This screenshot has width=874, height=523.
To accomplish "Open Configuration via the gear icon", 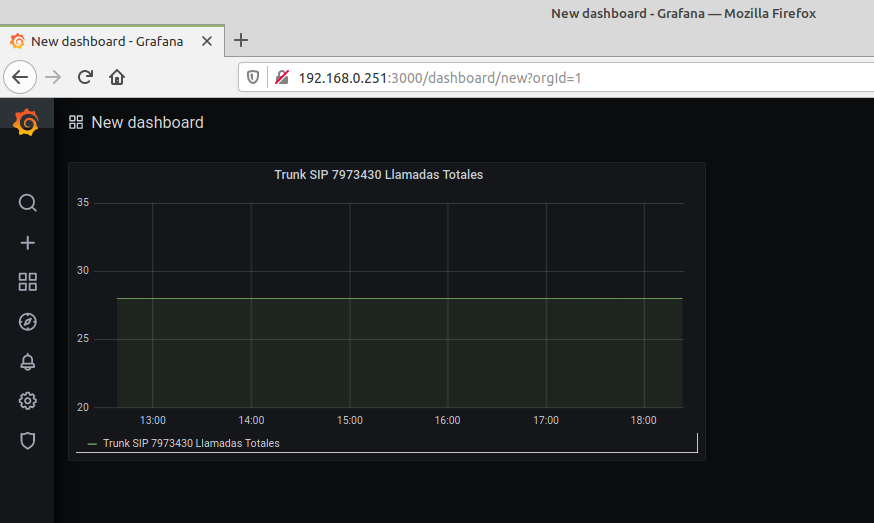I will [28, 401].
